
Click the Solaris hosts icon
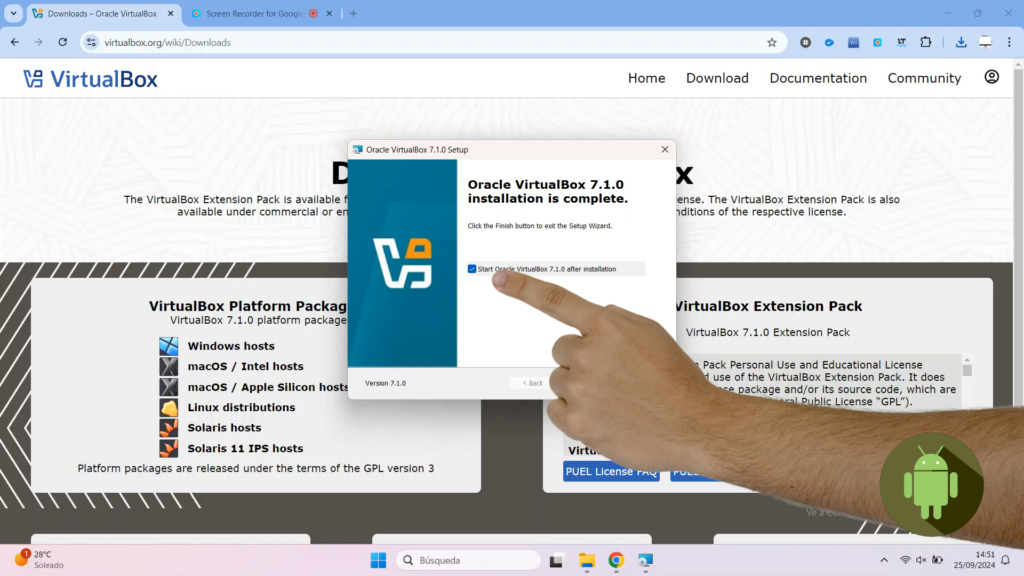(169, 428)
